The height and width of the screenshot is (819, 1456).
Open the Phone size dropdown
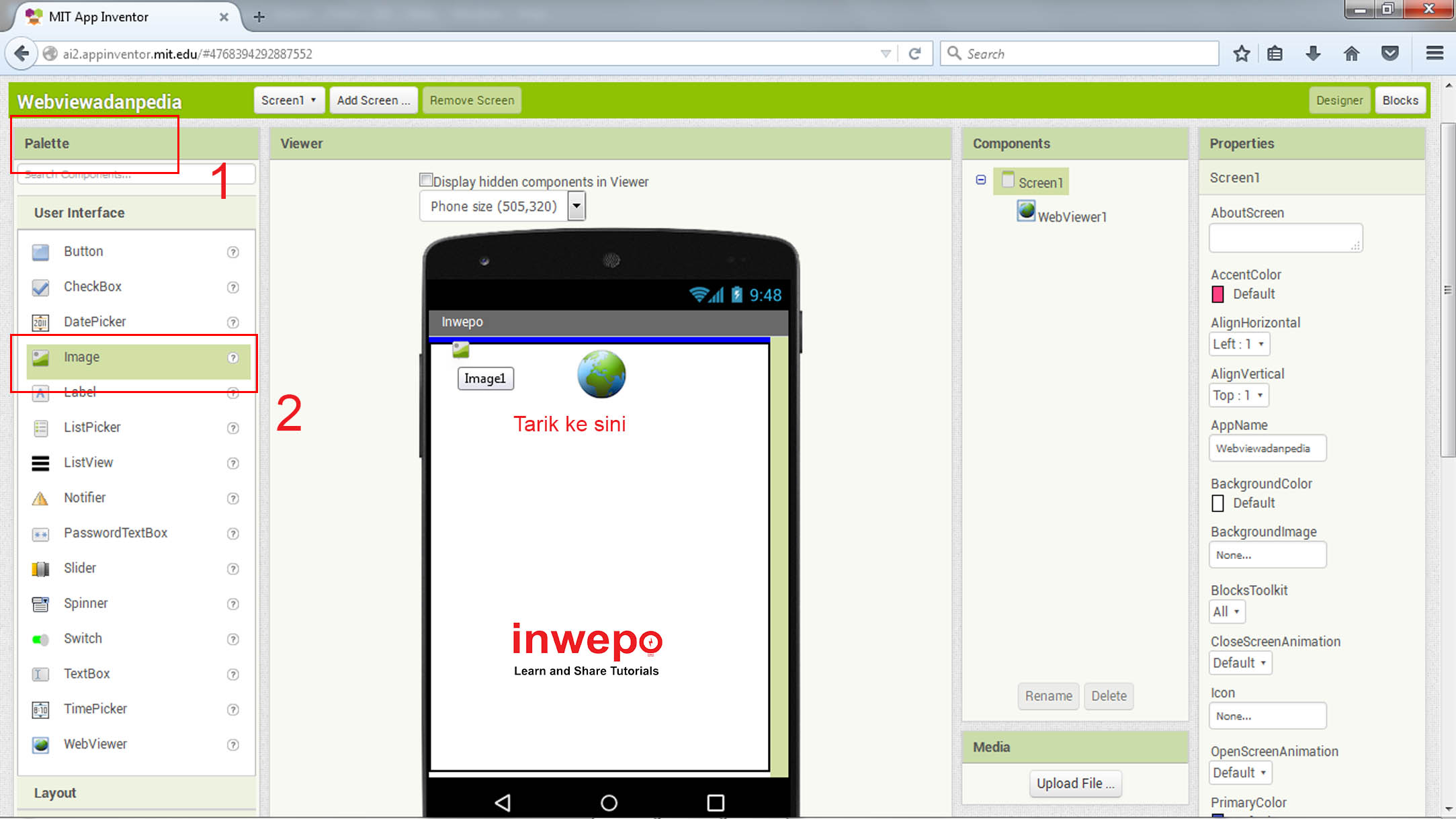click(576, 206)
